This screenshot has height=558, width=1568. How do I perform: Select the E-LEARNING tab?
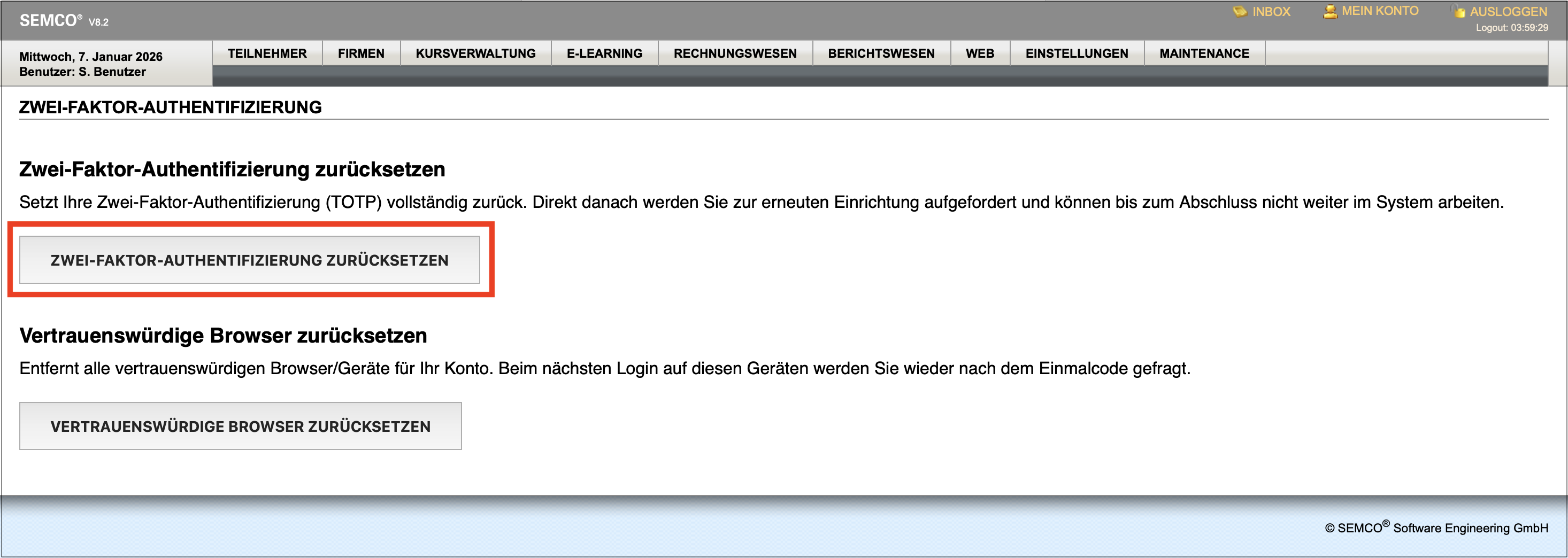(604, 53)
